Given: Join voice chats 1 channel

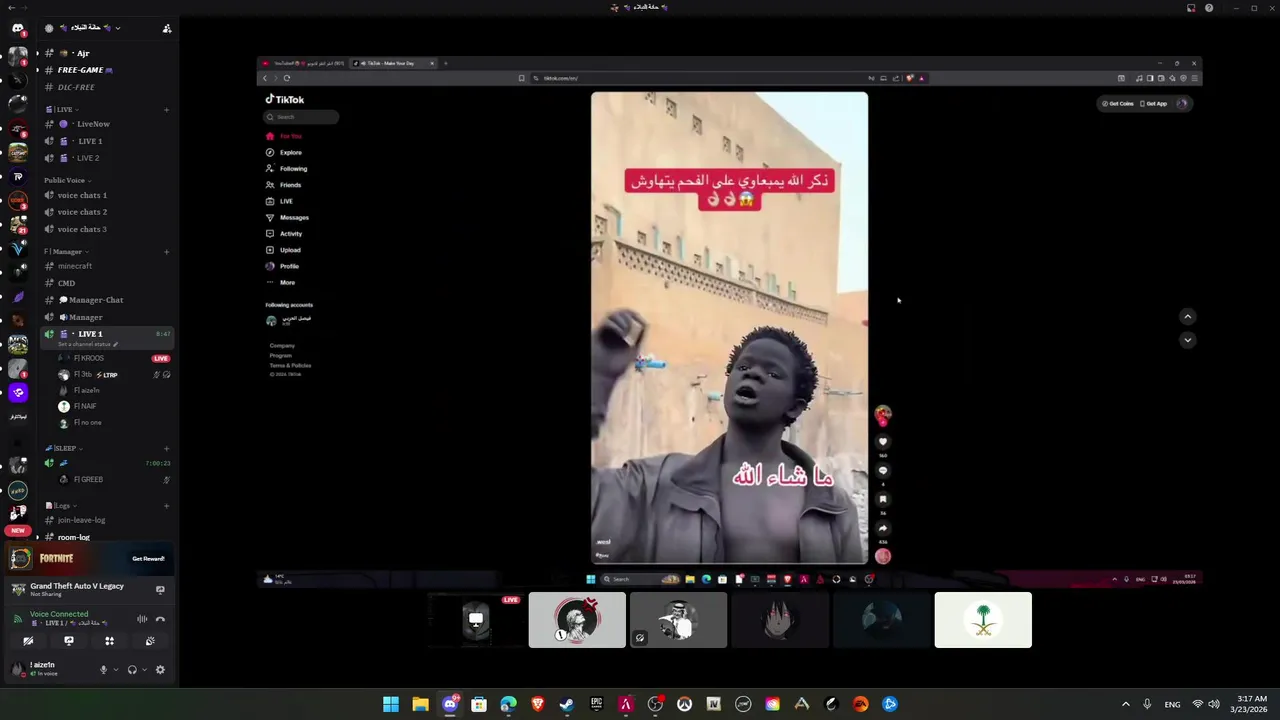Looking at the screenshot, I should tap(107, 195).
